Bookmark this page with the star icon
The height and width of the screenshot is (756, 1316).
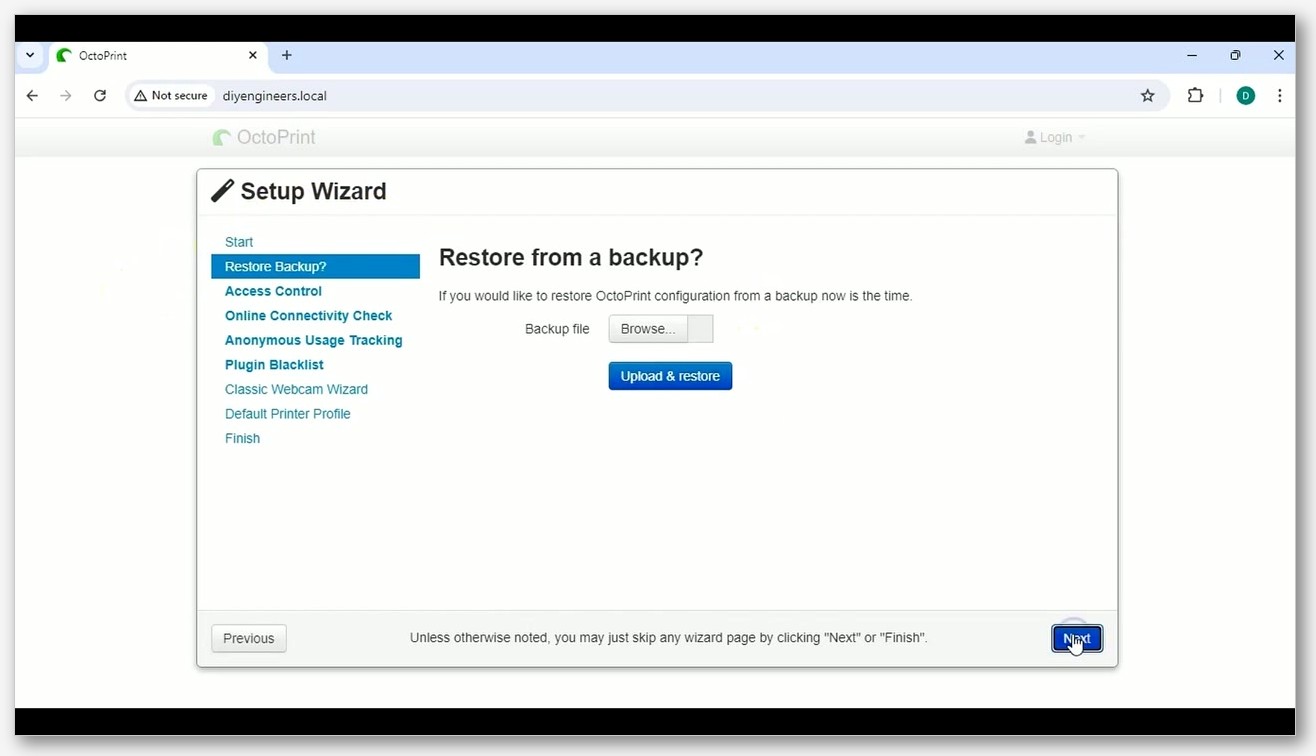click(1147, 96)
